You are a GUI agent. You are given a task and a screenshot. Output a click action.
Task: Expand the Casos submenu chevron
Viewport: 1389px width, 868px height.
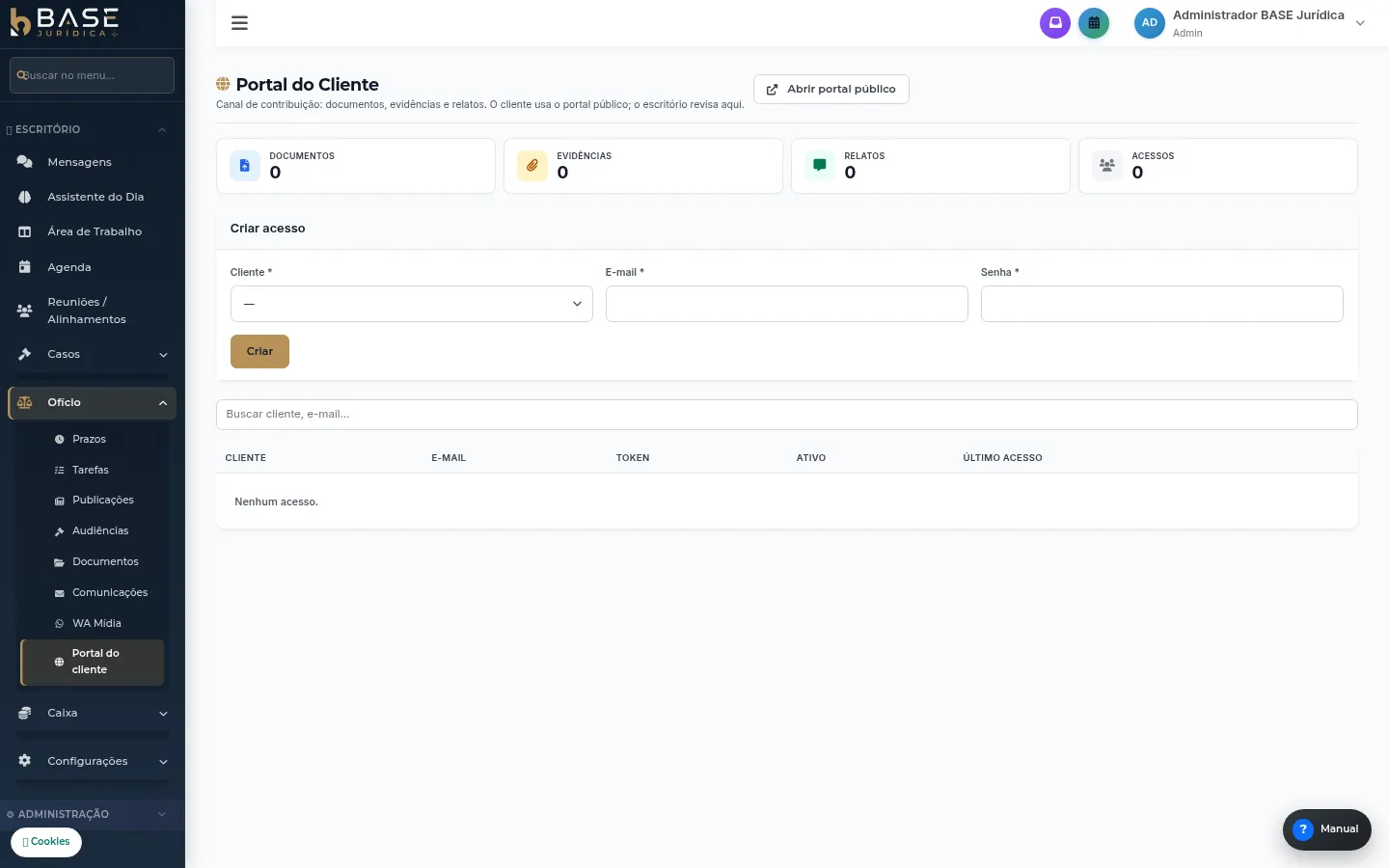(x=163, y=355)
